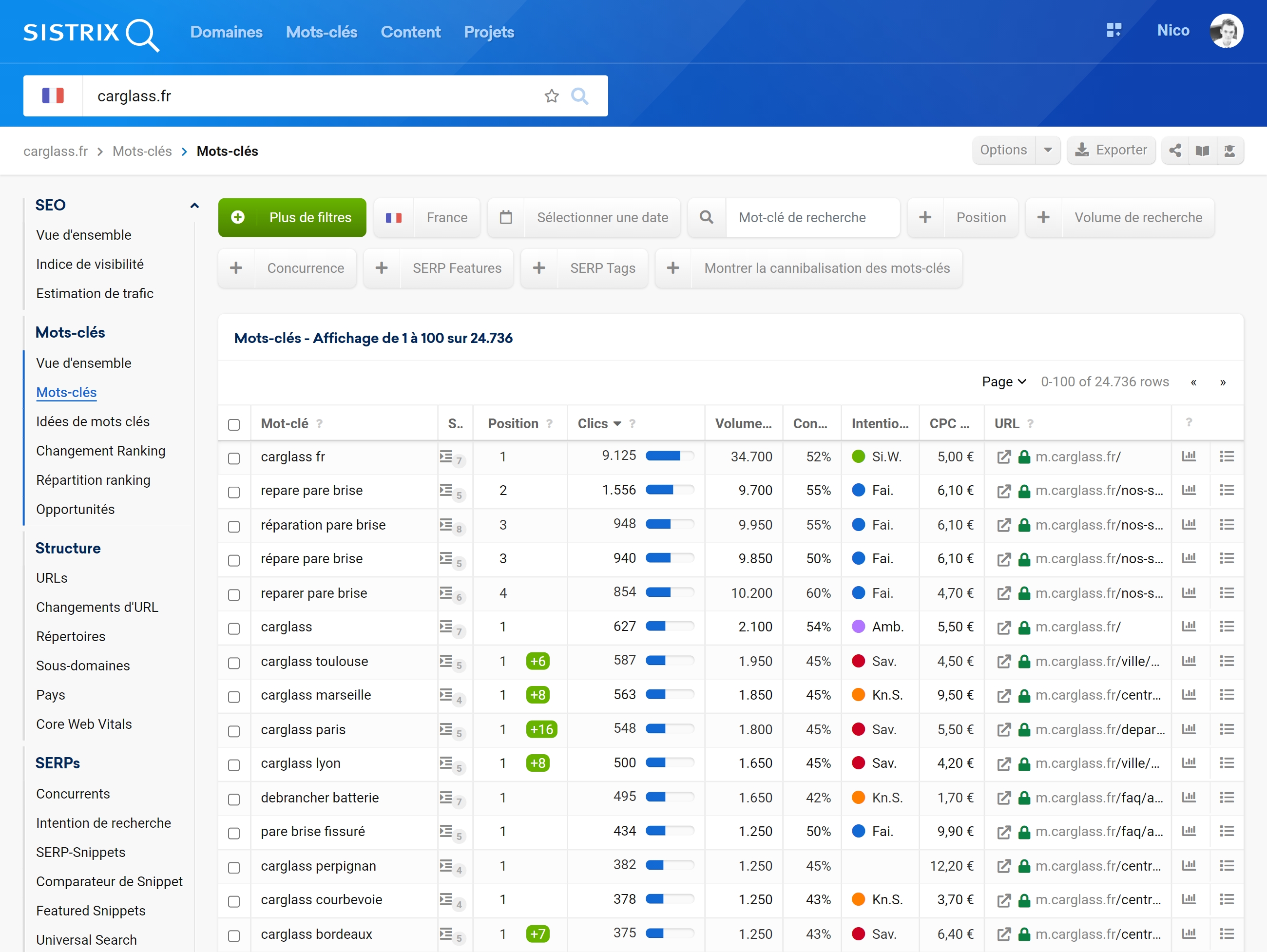Click help icon next to Mot-clé header
Image resolution: width=1267 pixels, height=952 pixels.
[x=320, y=423]
